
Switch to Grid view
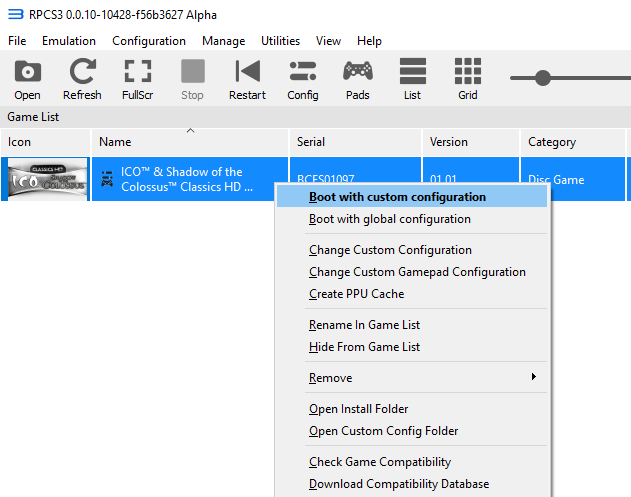(468, 80)
